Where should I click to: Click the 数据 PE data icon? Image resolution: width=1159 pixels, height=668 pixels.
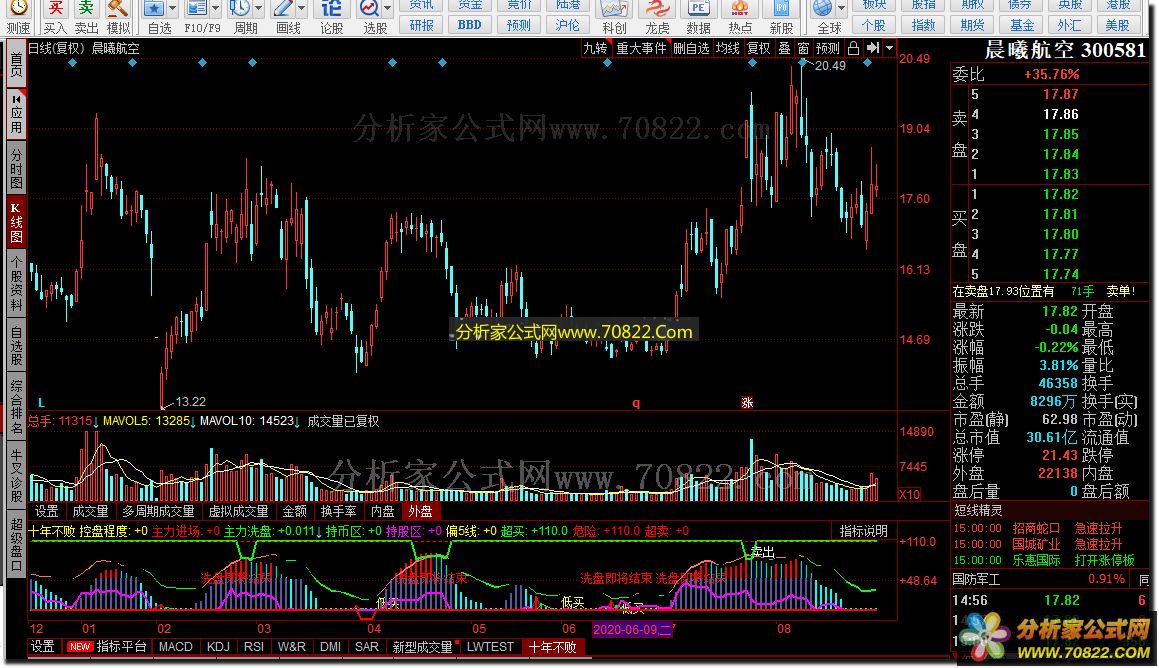tap(699, 9)
